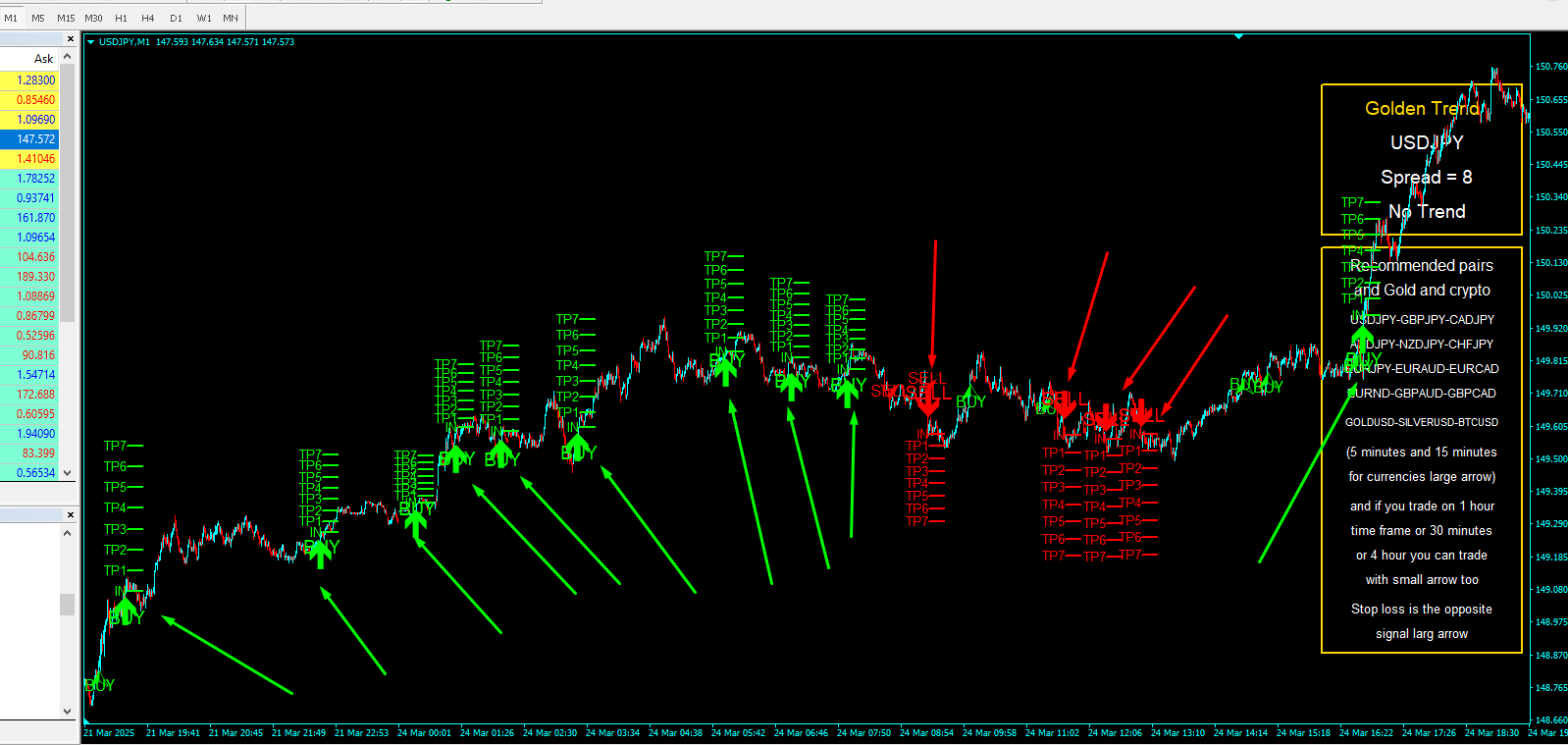1568x745 pixels.
Task: Select the 0.60595 ask price row
Action: 29,414
